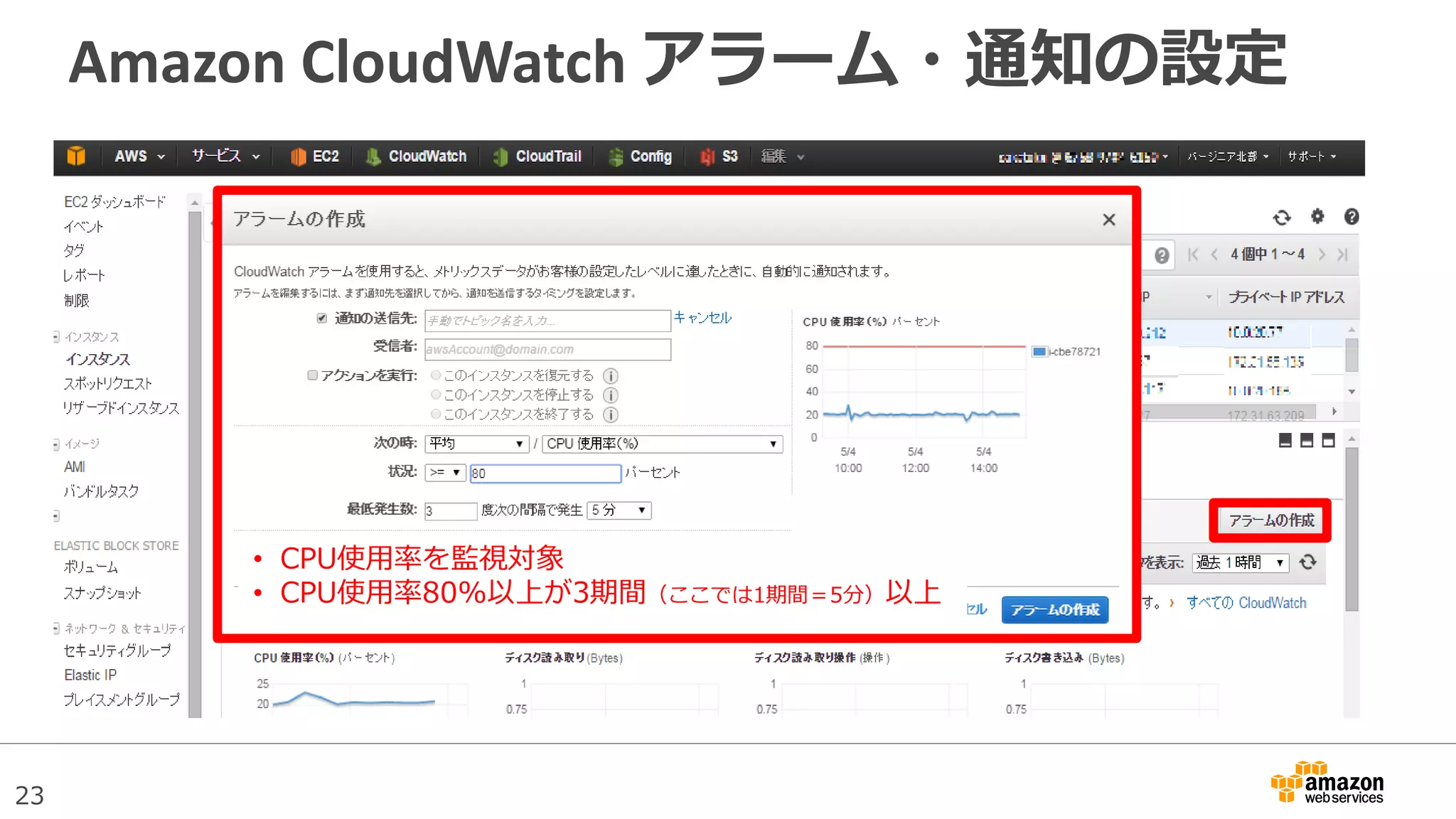Screen dimensions: 1456x819
Task: Select middle panel layout icon
Action: pyautogui.click(x=1307, y=441)
